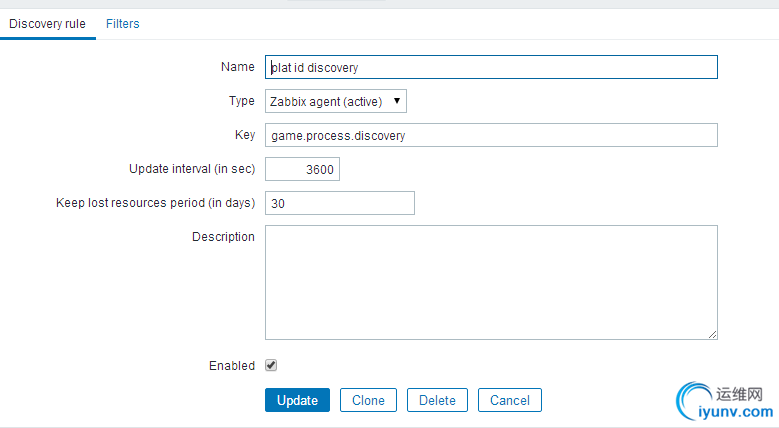The height and width of the screenshot is (428, 779).
Task: Click the Description label text
Action: pos(224,237)
